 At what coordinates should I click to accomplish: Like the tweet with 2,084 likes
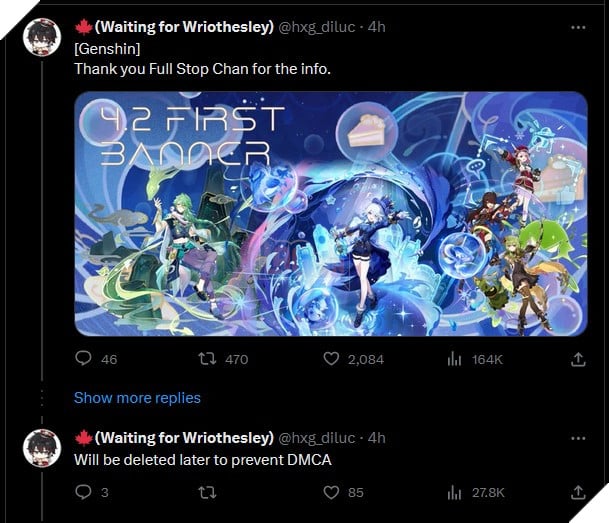[x=334, y=359]
